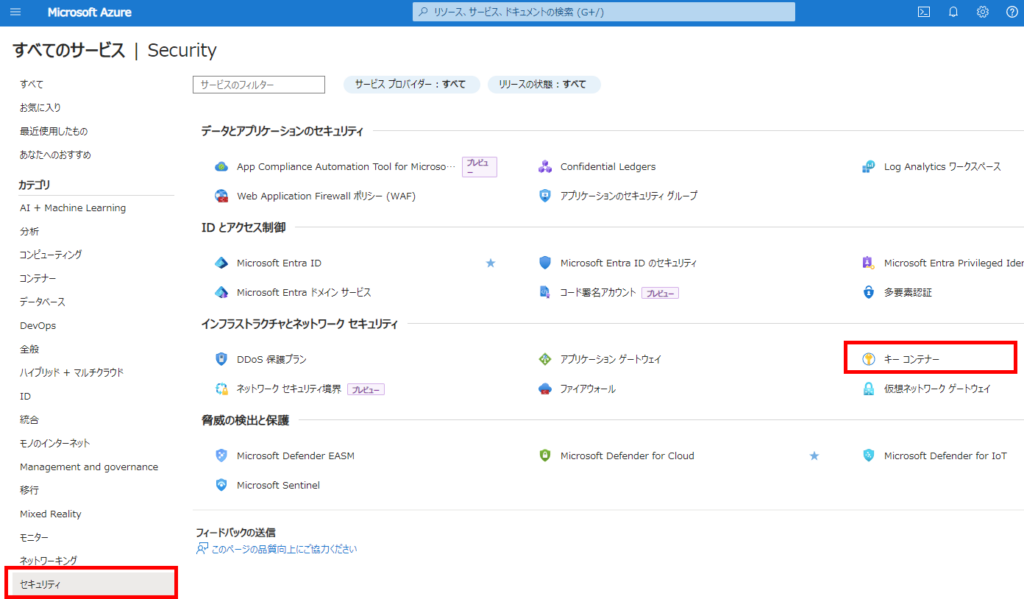Toggle favorite star for Microsoft Entra ID

coord(490,263)
